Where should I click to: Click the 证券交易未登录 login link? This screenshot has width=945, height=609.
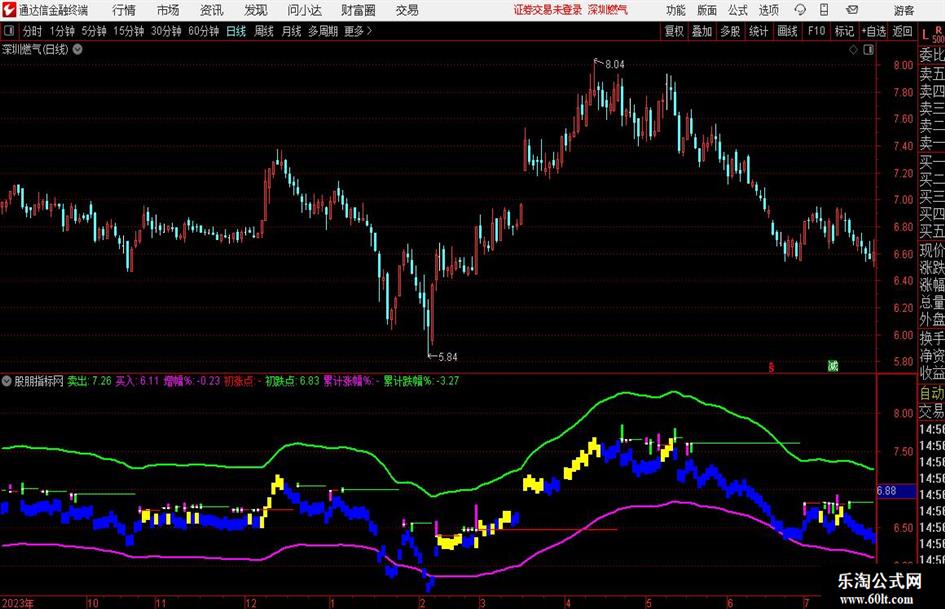(x=548, y=10)
